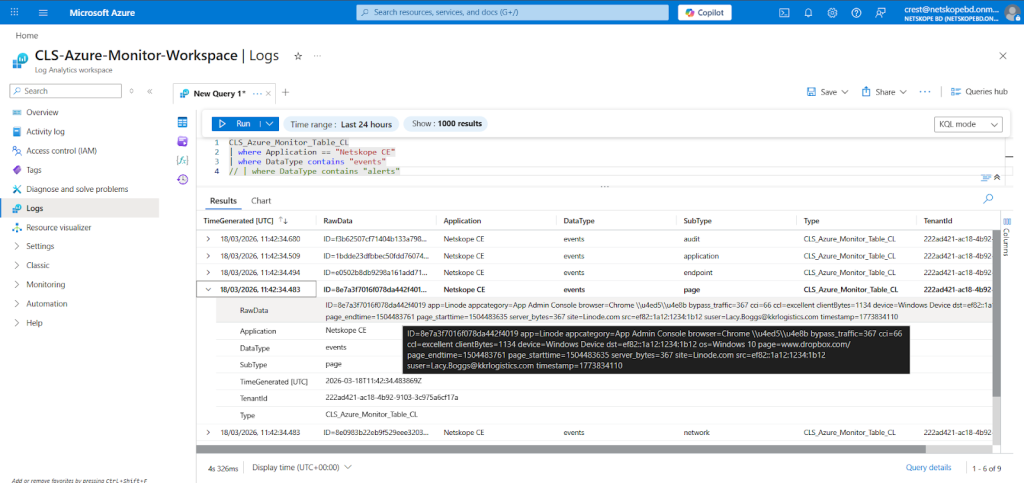This screenshot has height=483, width=1024.
Task: Open the functions fx panel icon
Action: pyautogui.click(x=183, y=160)
